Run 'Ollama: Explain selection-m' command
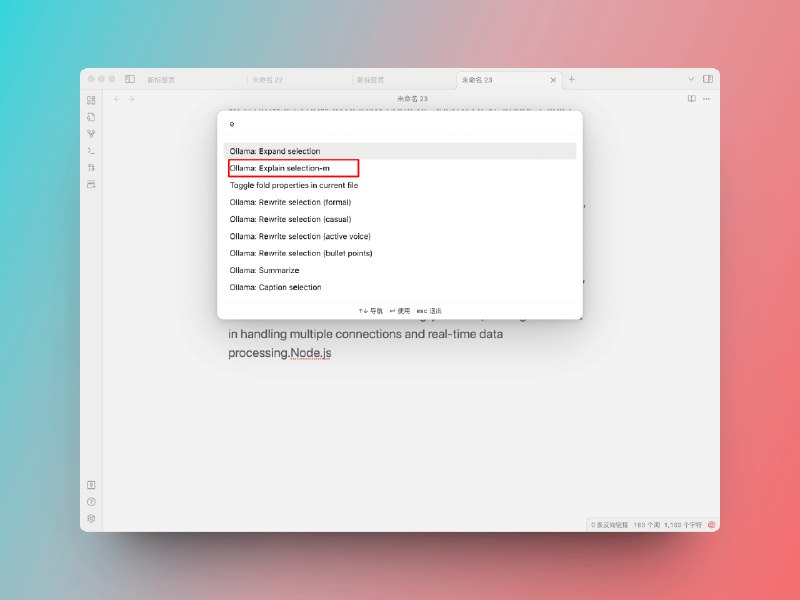Viewport: 800px width, 600px height. tap(399, 168)
